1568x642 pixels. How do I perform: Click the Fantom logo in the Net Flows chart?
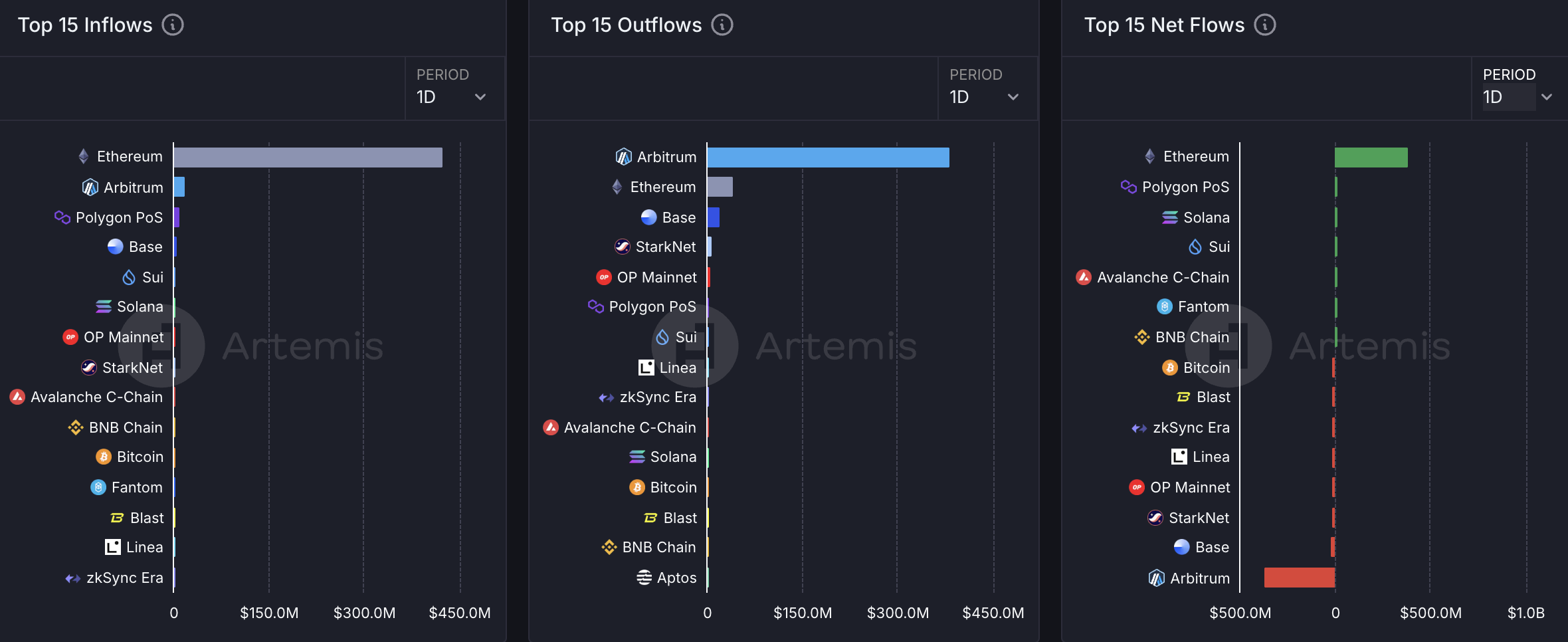click(1165, 306)
